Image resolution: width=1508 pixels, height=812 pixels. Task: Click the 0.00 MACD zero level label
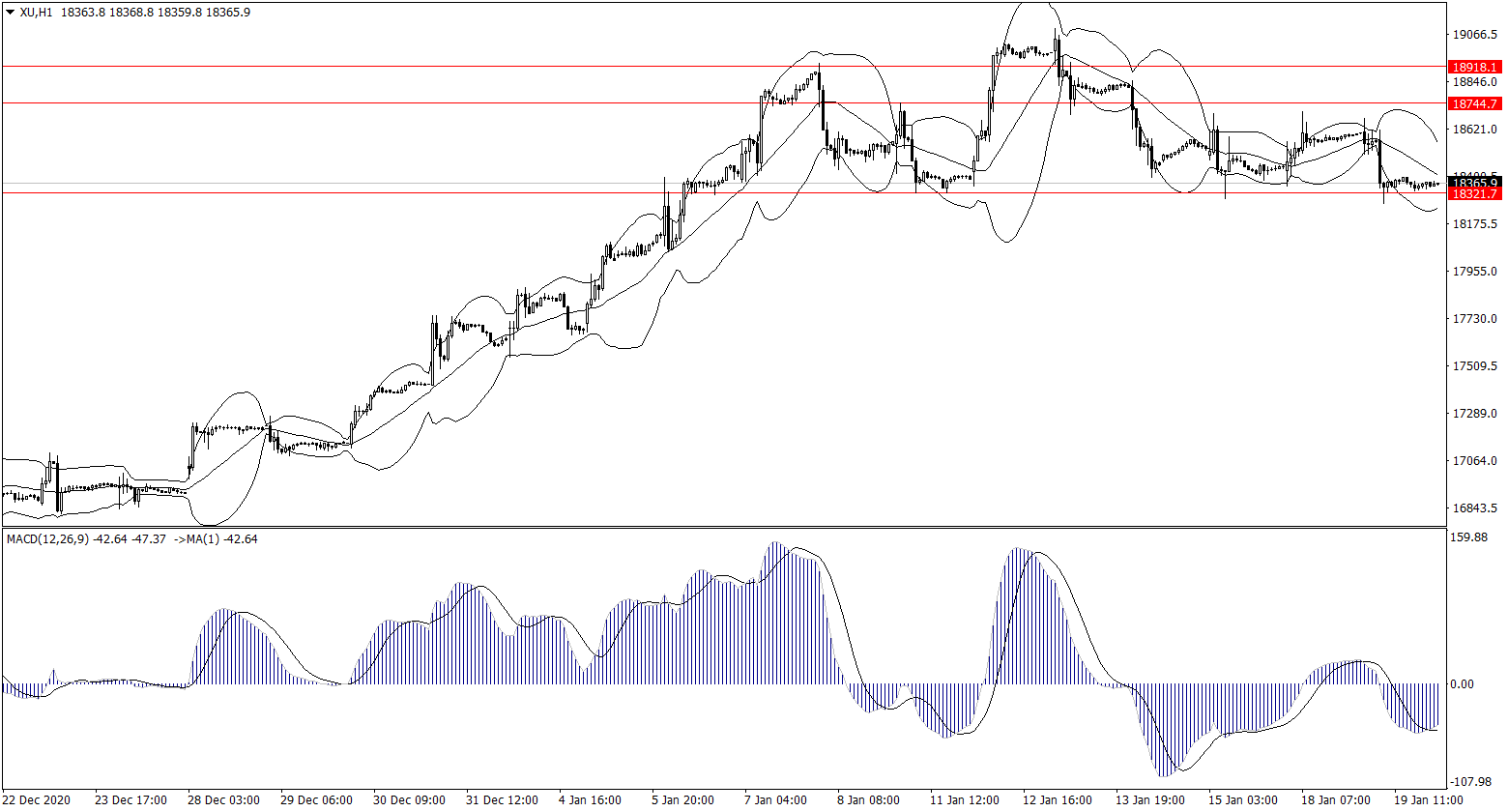[1462, 684]
